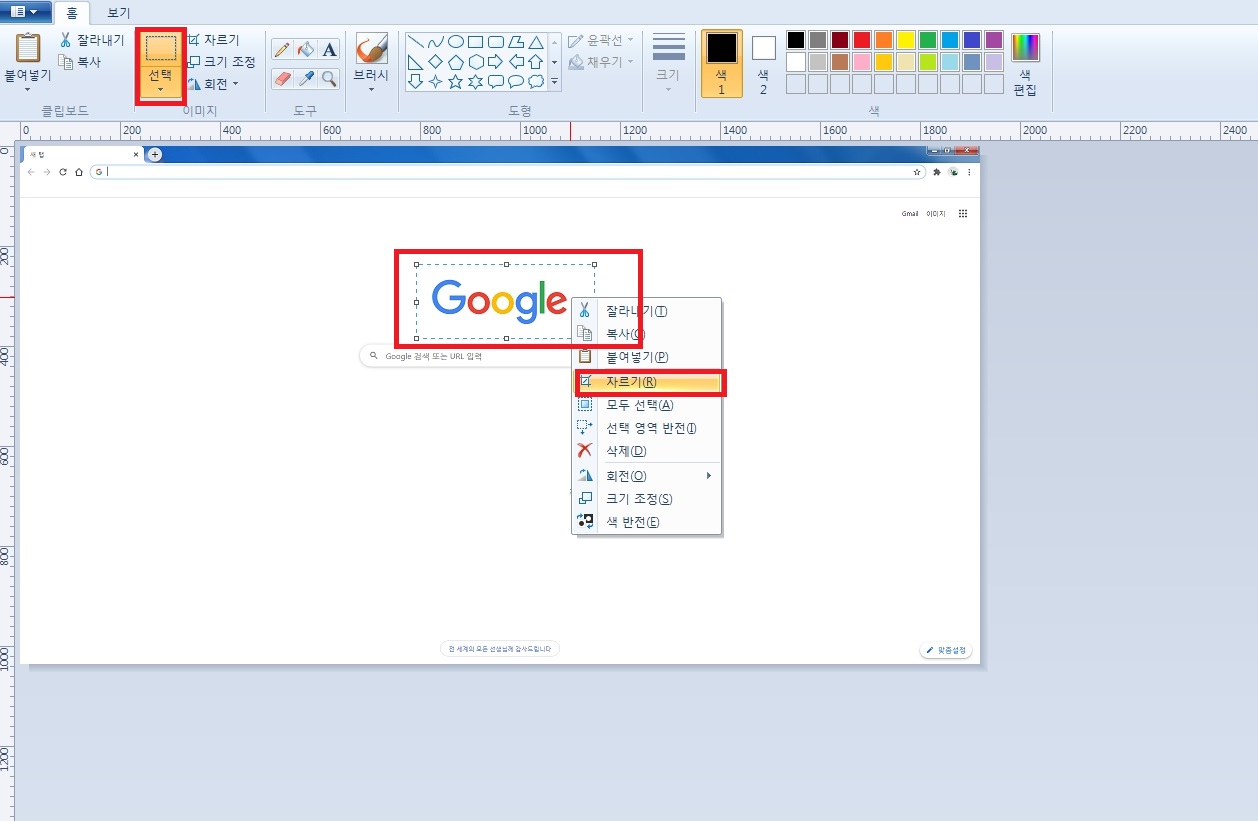The width and height of the screenshot is (1258, 821).
Task: Pick the Five-point star shape
Action: [x=455, y=81]
